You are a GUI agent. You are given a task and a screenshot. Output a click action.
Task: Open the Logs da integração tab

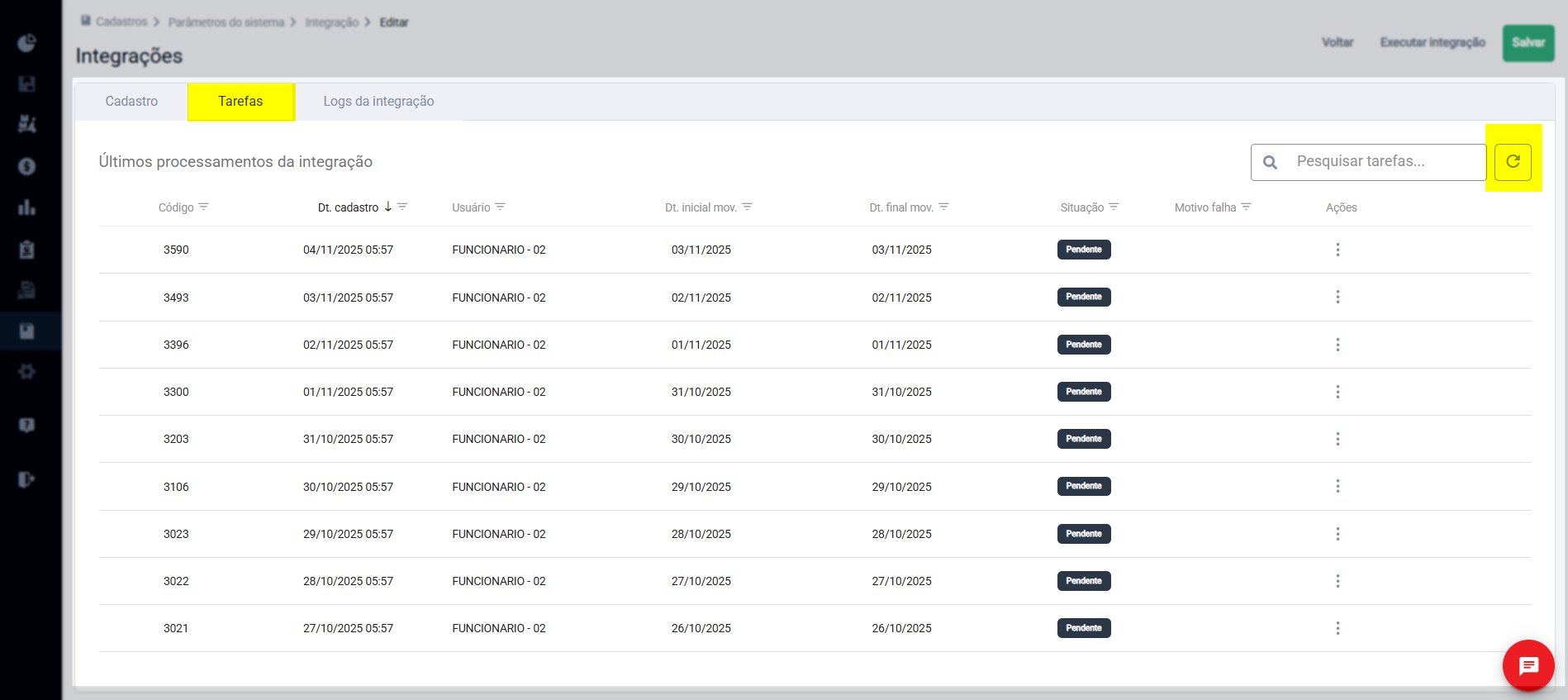[378, 101]
